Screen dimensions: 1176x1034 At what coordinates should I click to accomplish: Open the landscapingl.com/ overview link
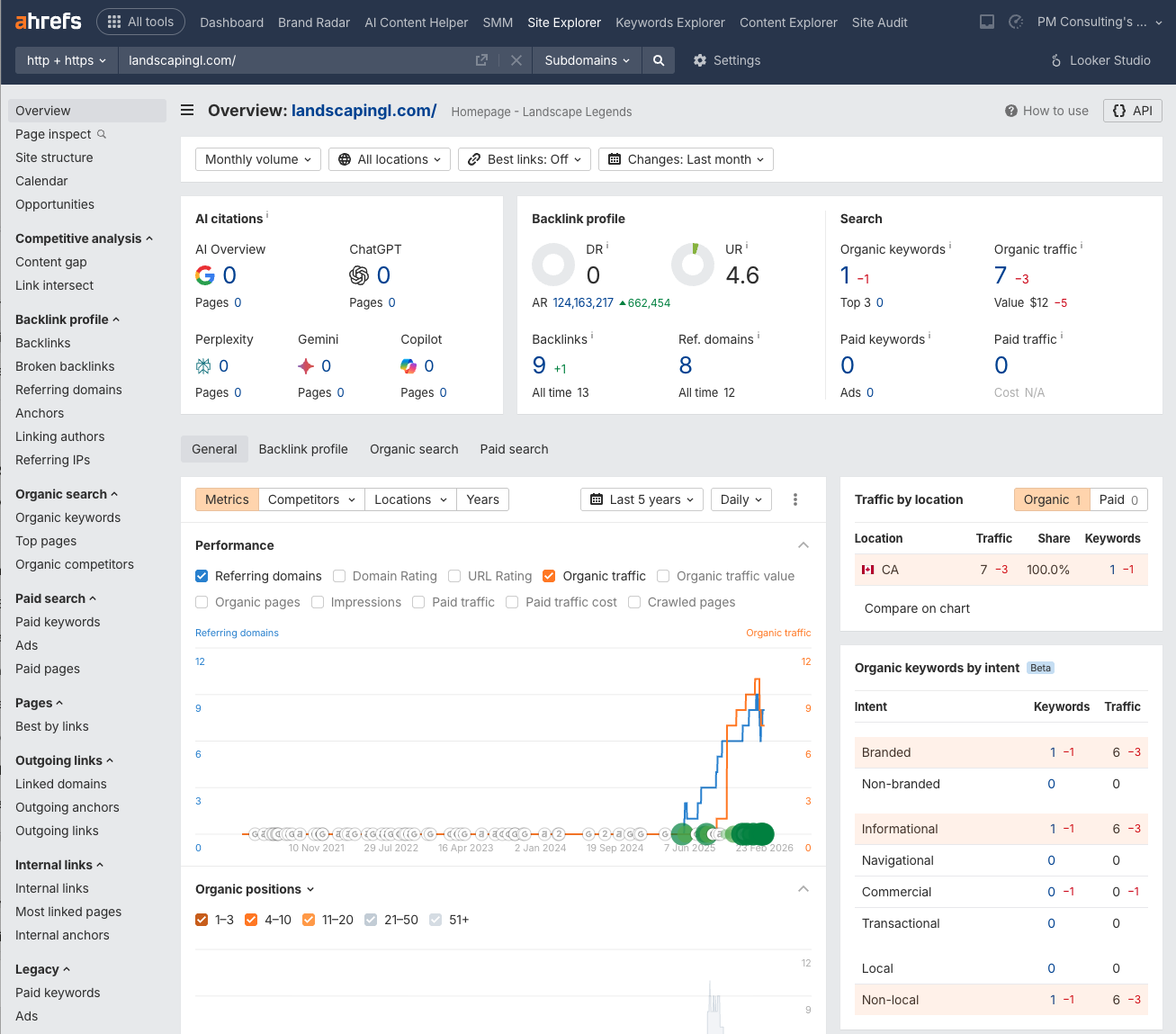364,110
